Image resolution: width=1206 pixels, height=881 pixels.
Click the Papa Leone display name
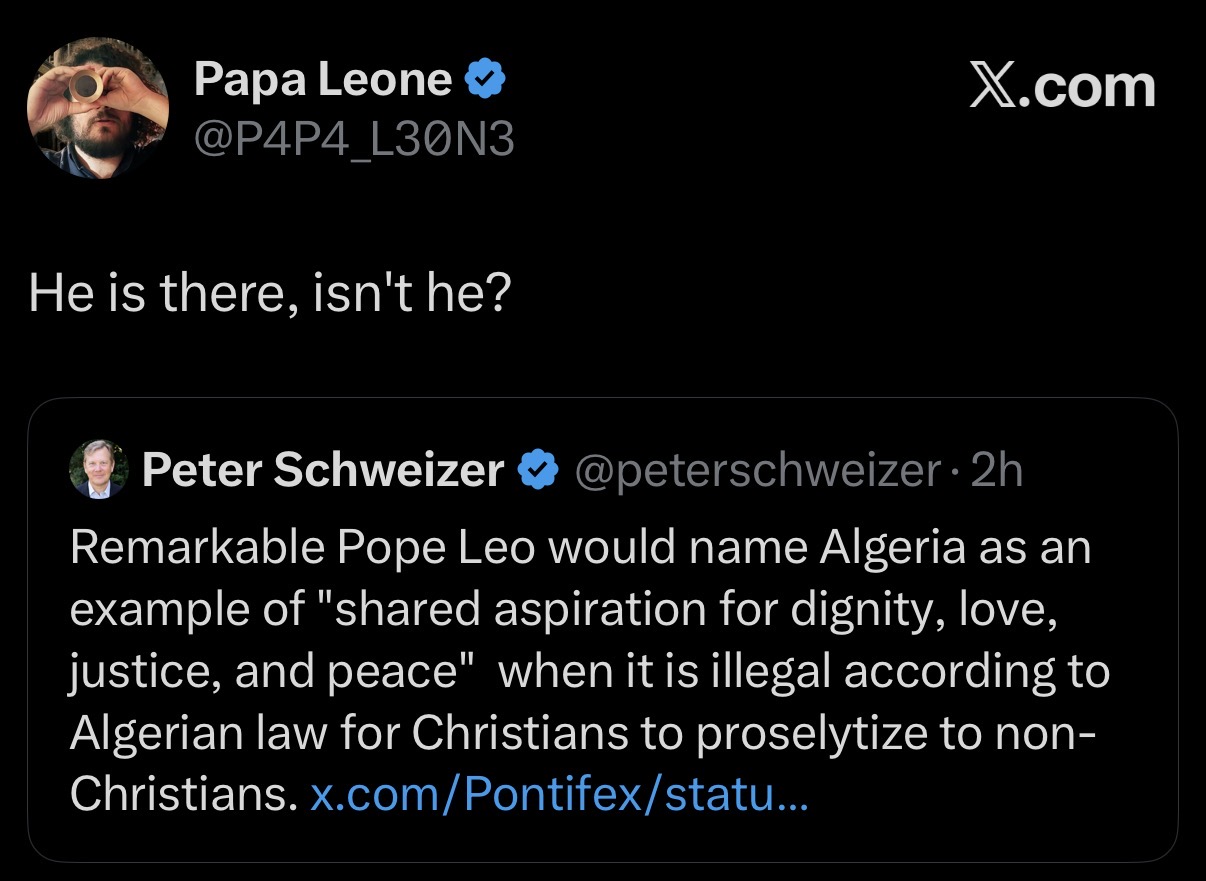pos(322,79)
